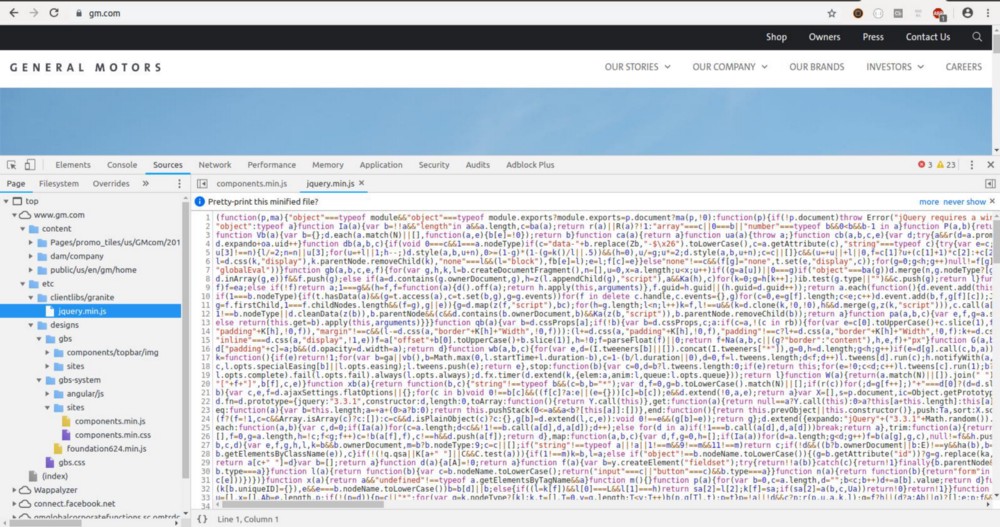1000x527 pixels.
Task: Switch to components.min.js editor tab
Action: pos(251,184)
